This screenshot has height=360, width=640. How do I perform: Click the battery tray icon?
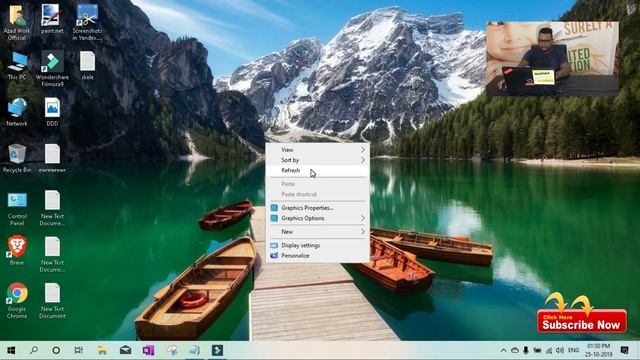click(537, 350)
